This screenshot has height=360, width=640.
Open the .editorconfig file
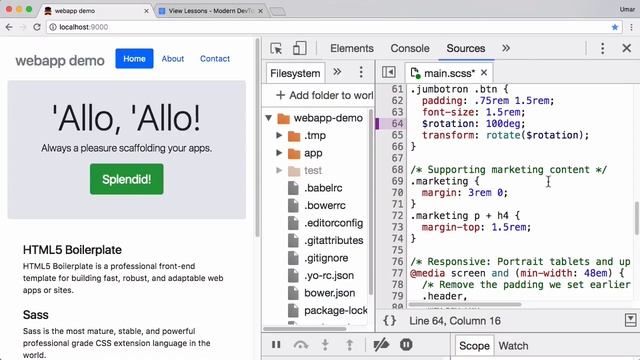pyautogui.click(x=333, y=223)
